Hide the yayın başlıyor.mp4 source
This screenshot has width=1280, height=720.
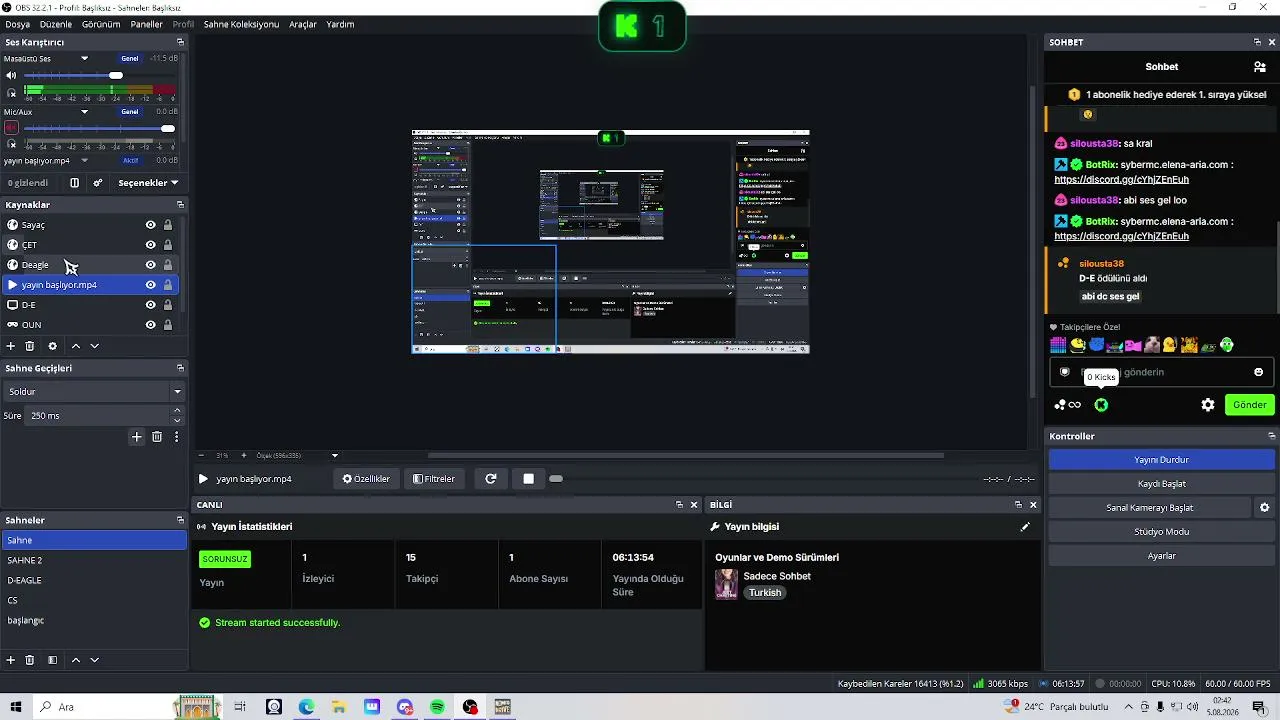click(150, 285)
